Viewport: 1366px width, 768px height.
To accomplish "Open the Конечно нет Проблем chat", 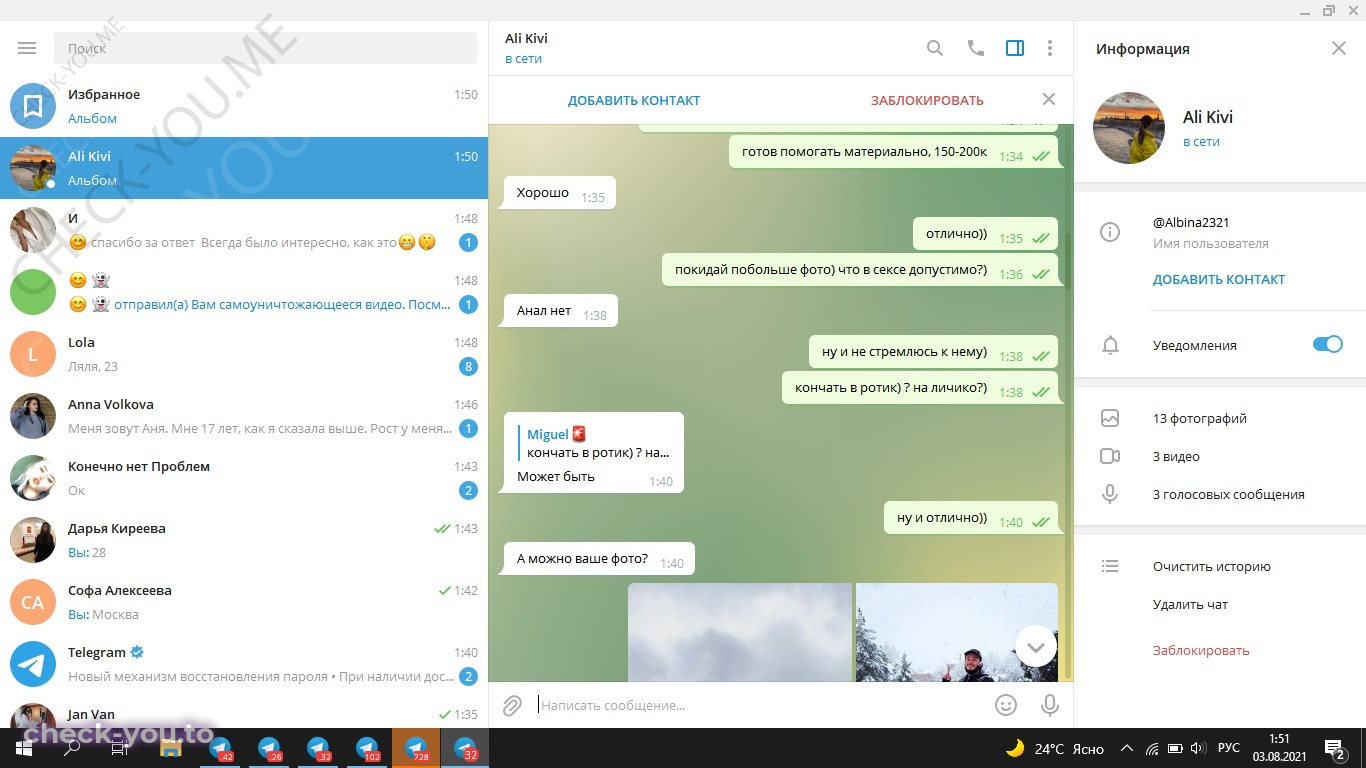I will coord(244,478).
